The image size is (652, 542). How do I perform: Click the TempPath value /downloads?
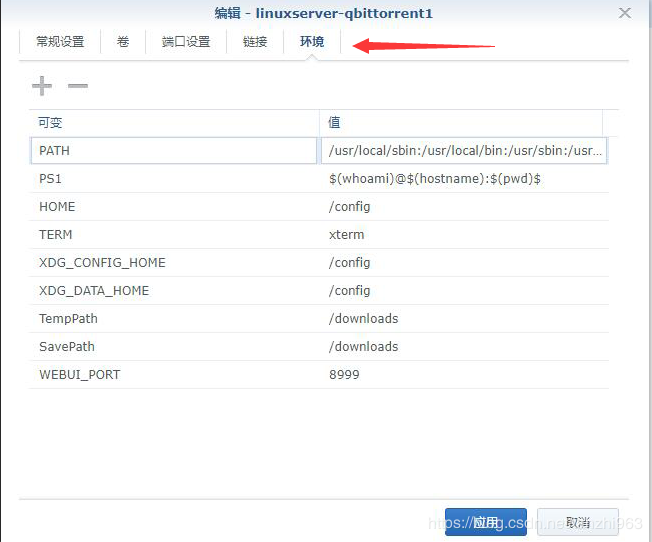pyautogui.click(x=363, y=318)
